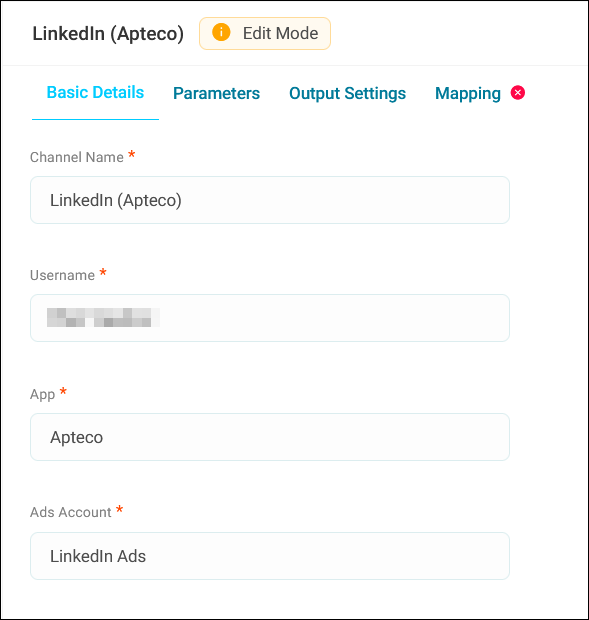Screen dimensions: 589x620
Task: Go to the Output Settings tab
Action: pyautogui.click(x=347, y=93)
